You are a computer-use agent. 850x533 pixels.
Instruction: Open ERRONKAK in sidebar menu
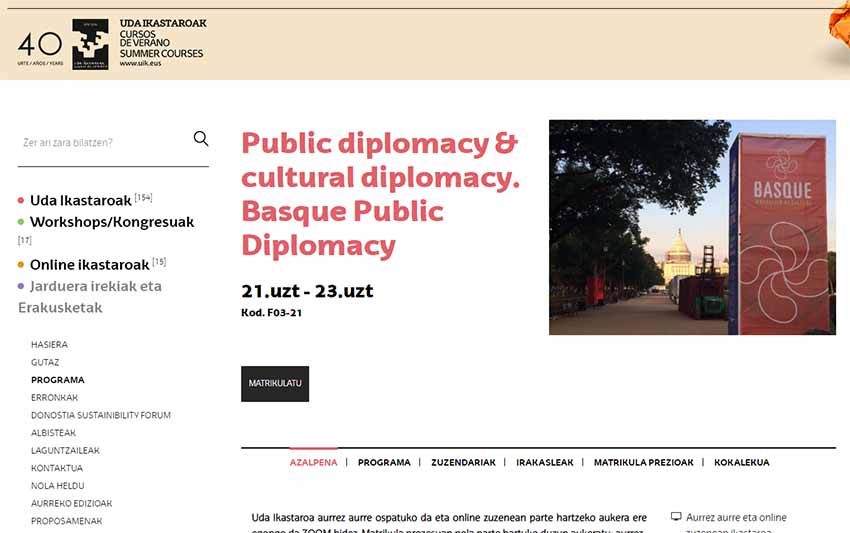point(54,397)
